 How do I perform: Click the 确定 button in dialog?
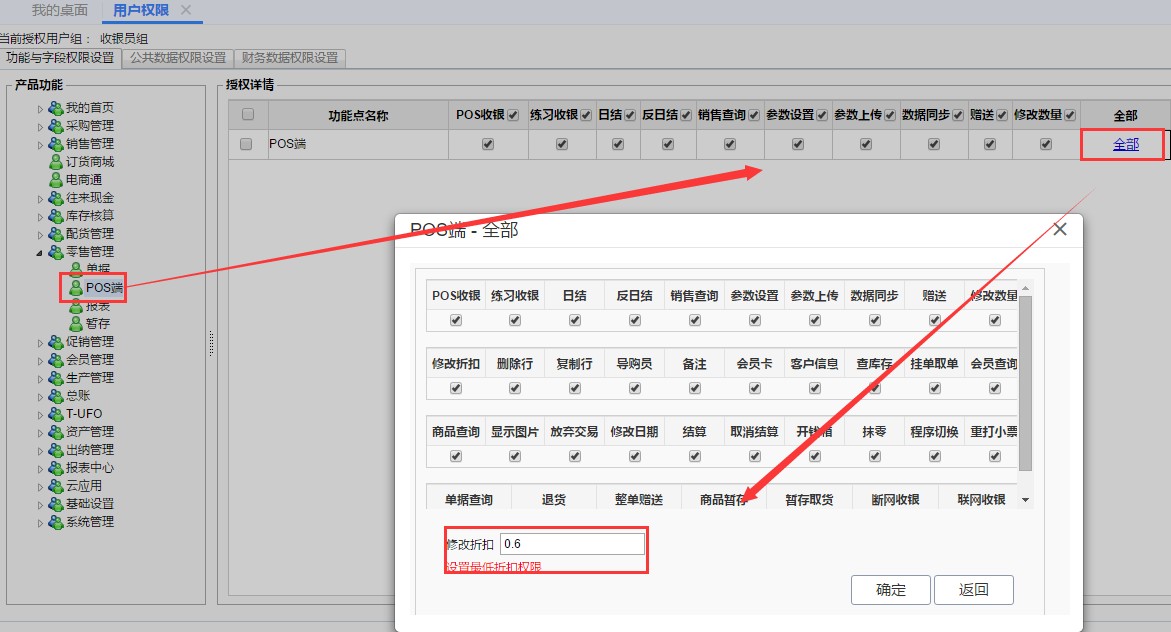[891, 589]
